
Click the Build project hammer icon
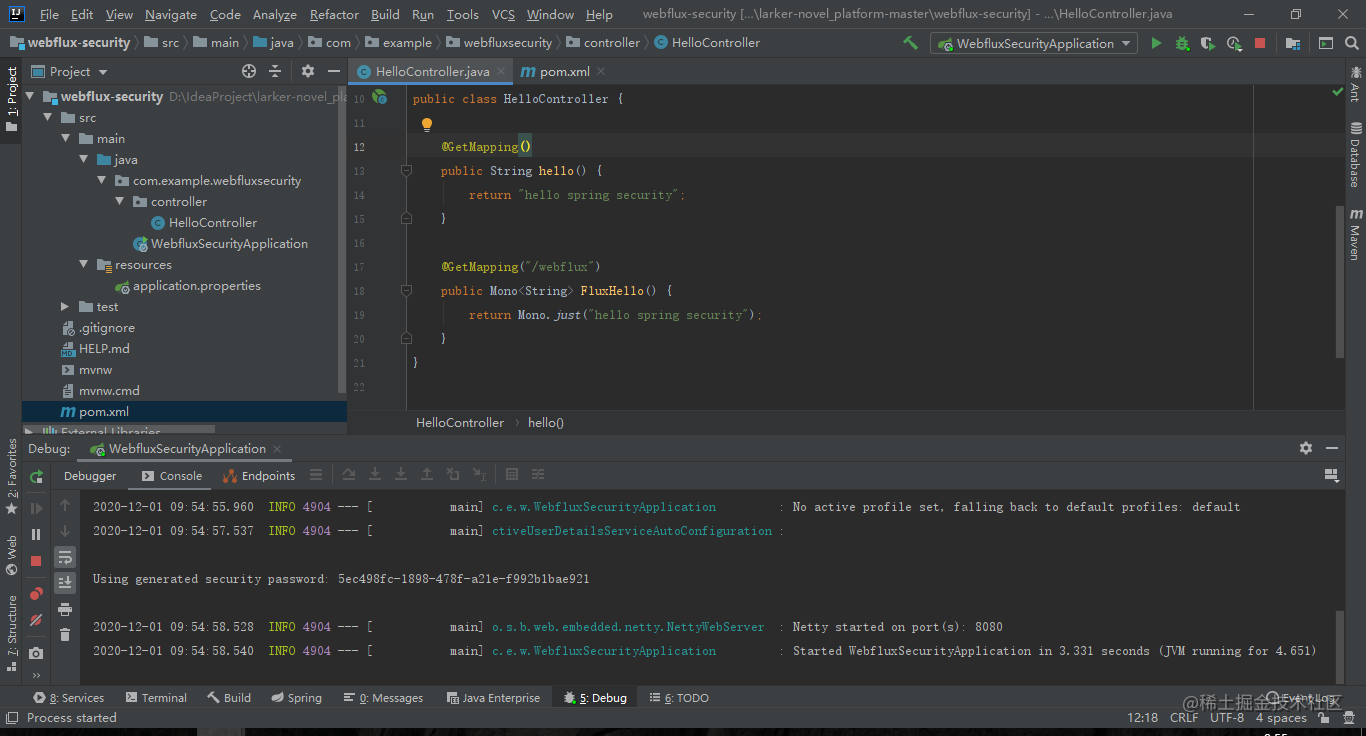910,43
